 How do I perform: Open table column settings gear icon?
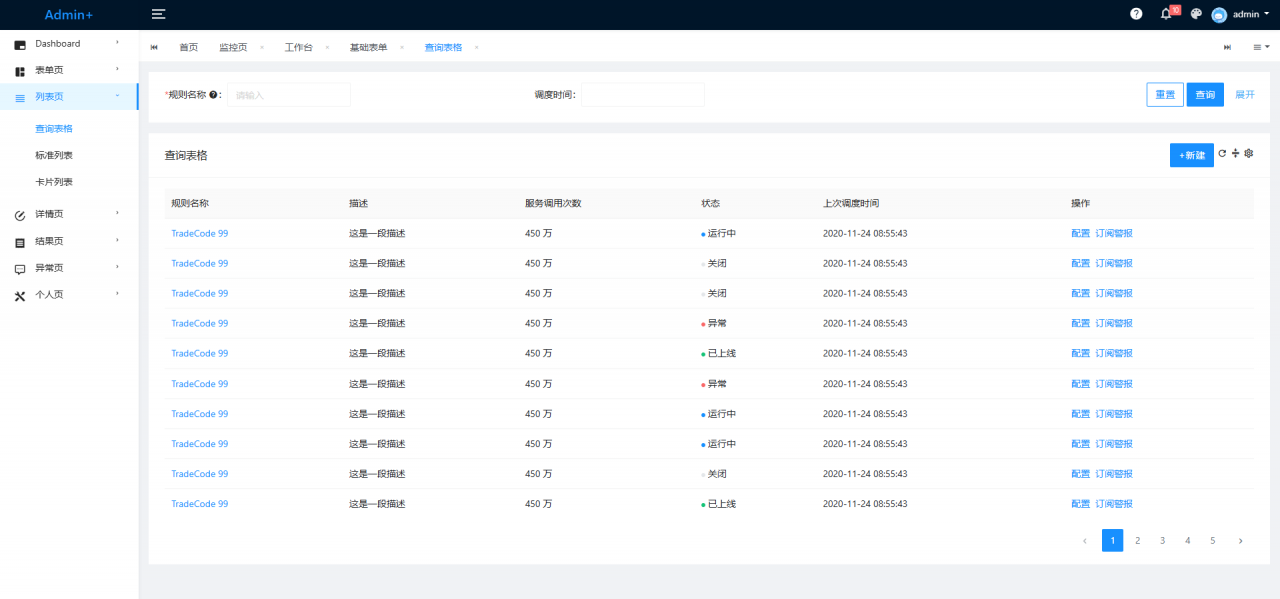[x=1248, y=153]
